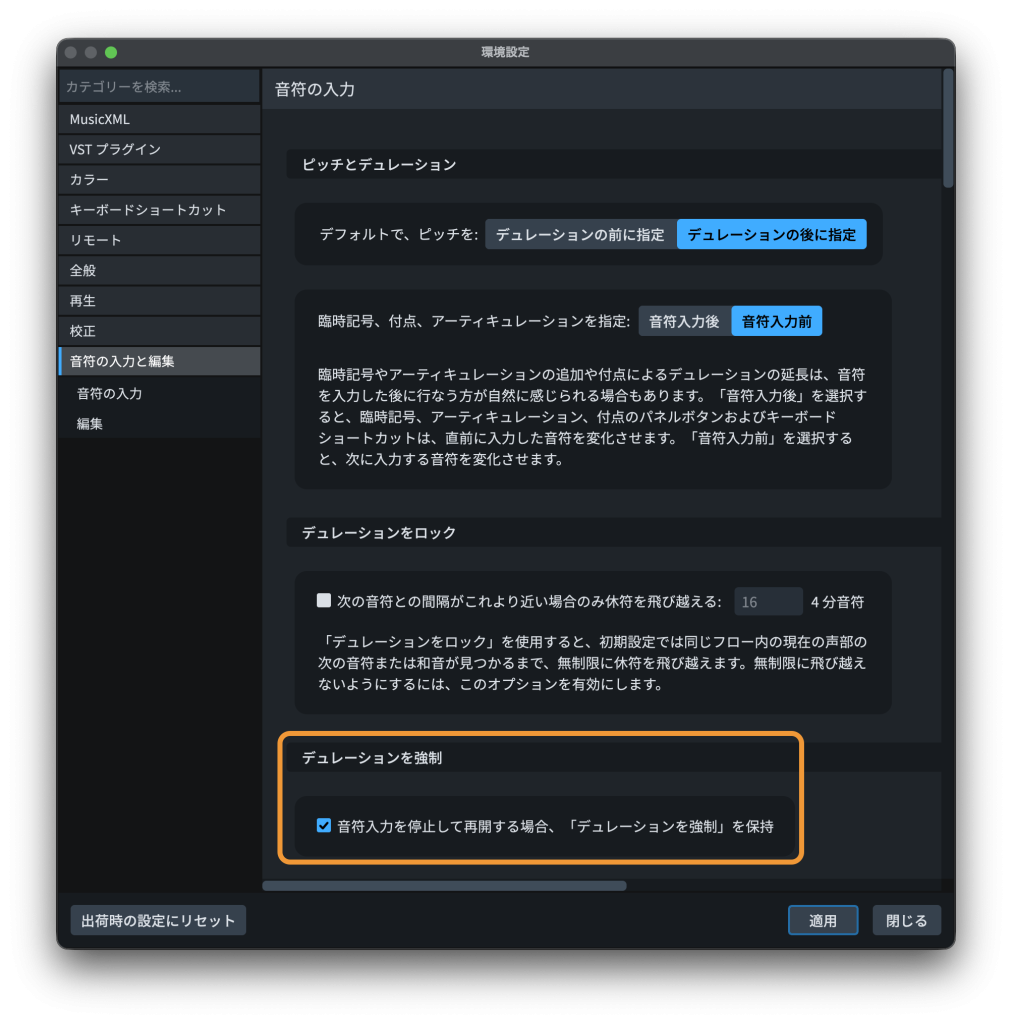The width and height of the screenshot is (1012, 1024).
Task: Select 音符入力前 option
Action: click(776, 322)
